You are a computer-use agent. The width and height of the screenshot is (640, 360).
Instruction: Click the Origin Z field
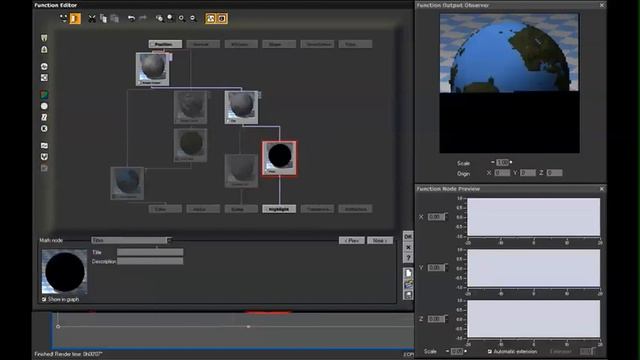(x=554, y=173)
